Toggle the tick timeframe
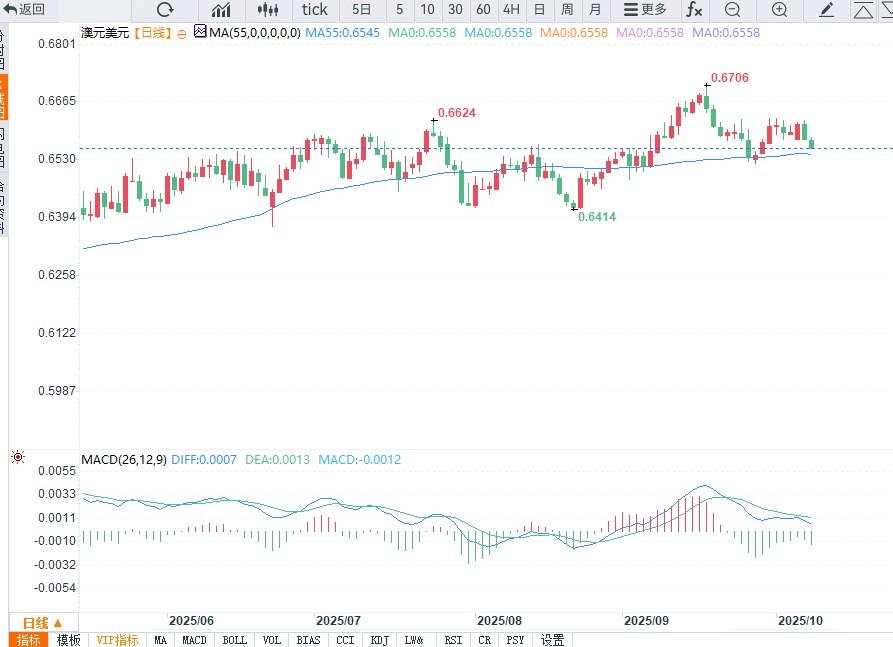The height and width of the screenshot is (647, 893). click(x=314, y=10)
